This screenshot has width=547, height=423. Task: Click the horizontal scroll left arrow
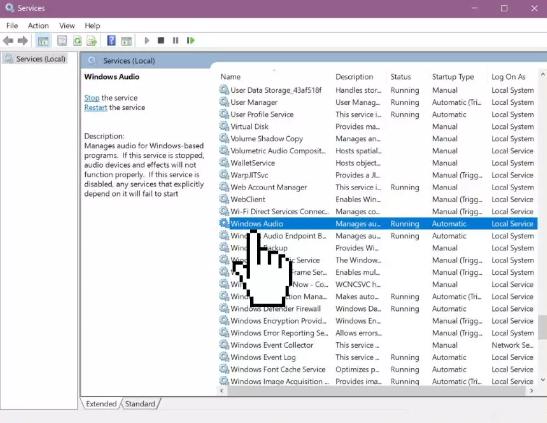coord(222,391)
